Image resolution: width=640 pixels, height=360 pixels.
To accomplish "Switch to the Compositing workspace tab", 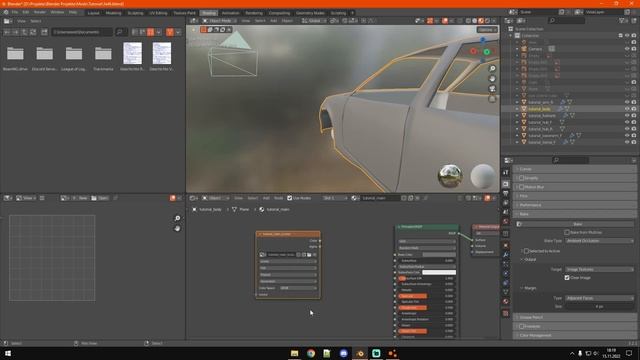I will tap(279, 13).
